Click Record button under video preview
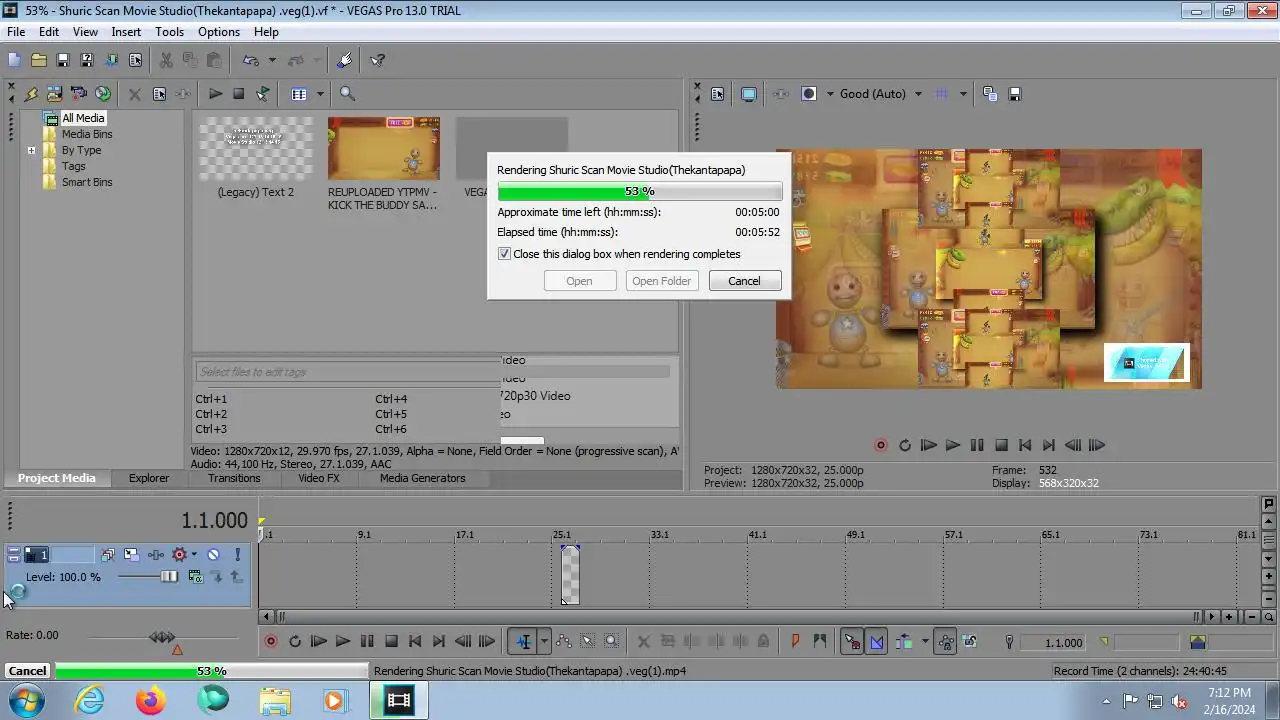 881,446
